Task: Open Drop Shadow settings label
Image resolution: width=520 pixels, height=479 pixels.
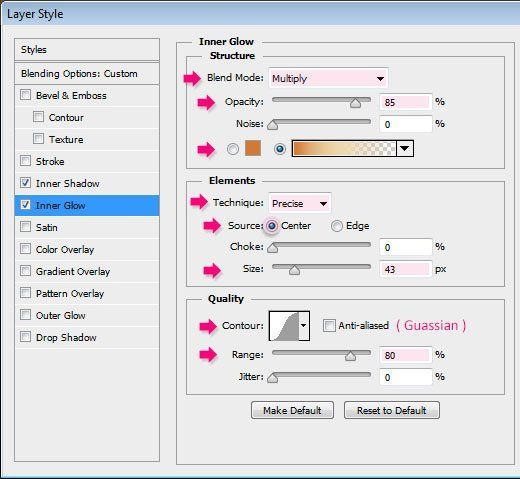Action: 66,337
